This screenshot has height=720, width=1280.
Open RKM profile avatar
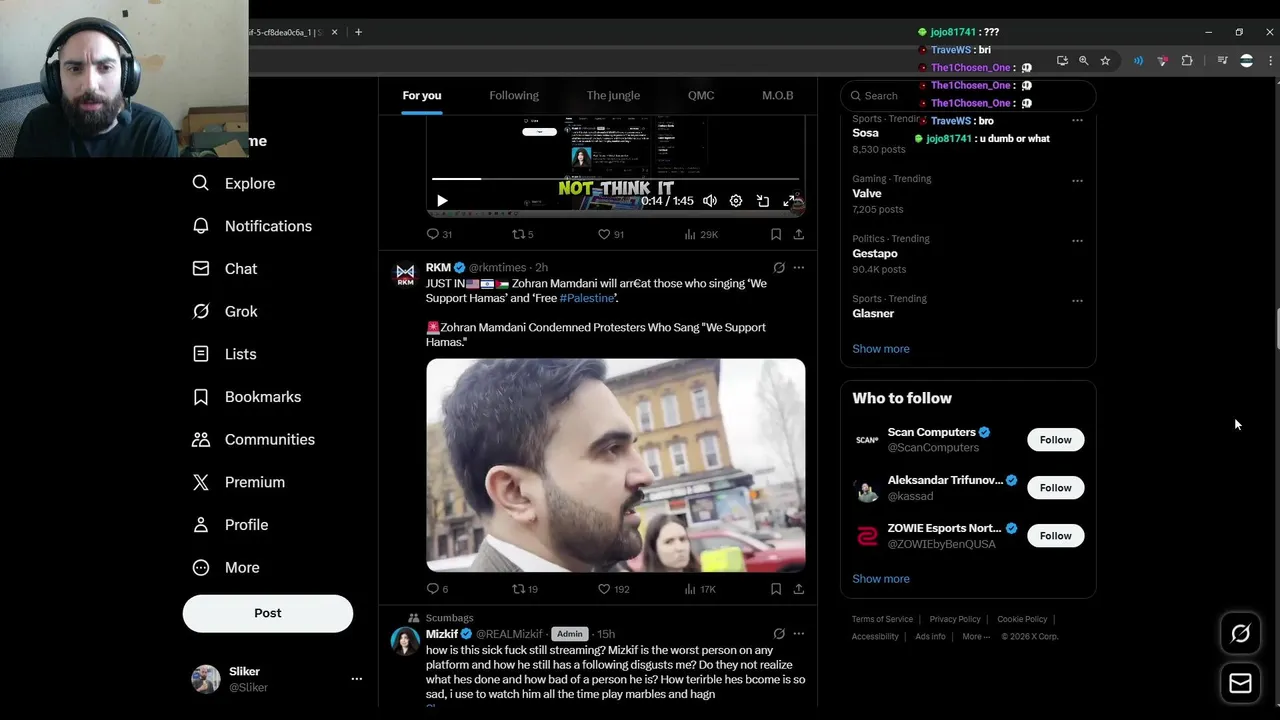coord(405,275)
